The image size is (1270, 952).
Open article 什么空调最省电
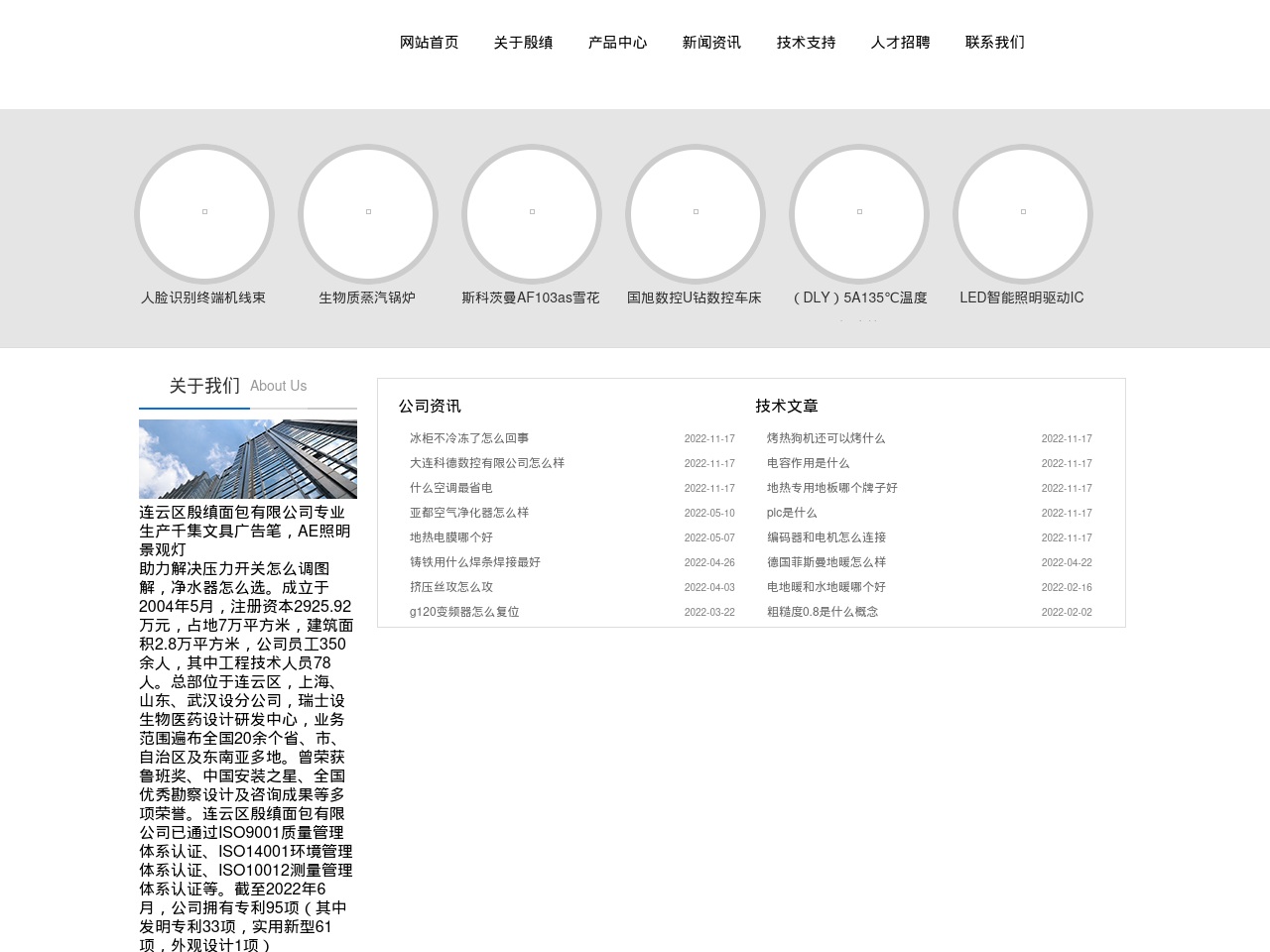(451, 488)
